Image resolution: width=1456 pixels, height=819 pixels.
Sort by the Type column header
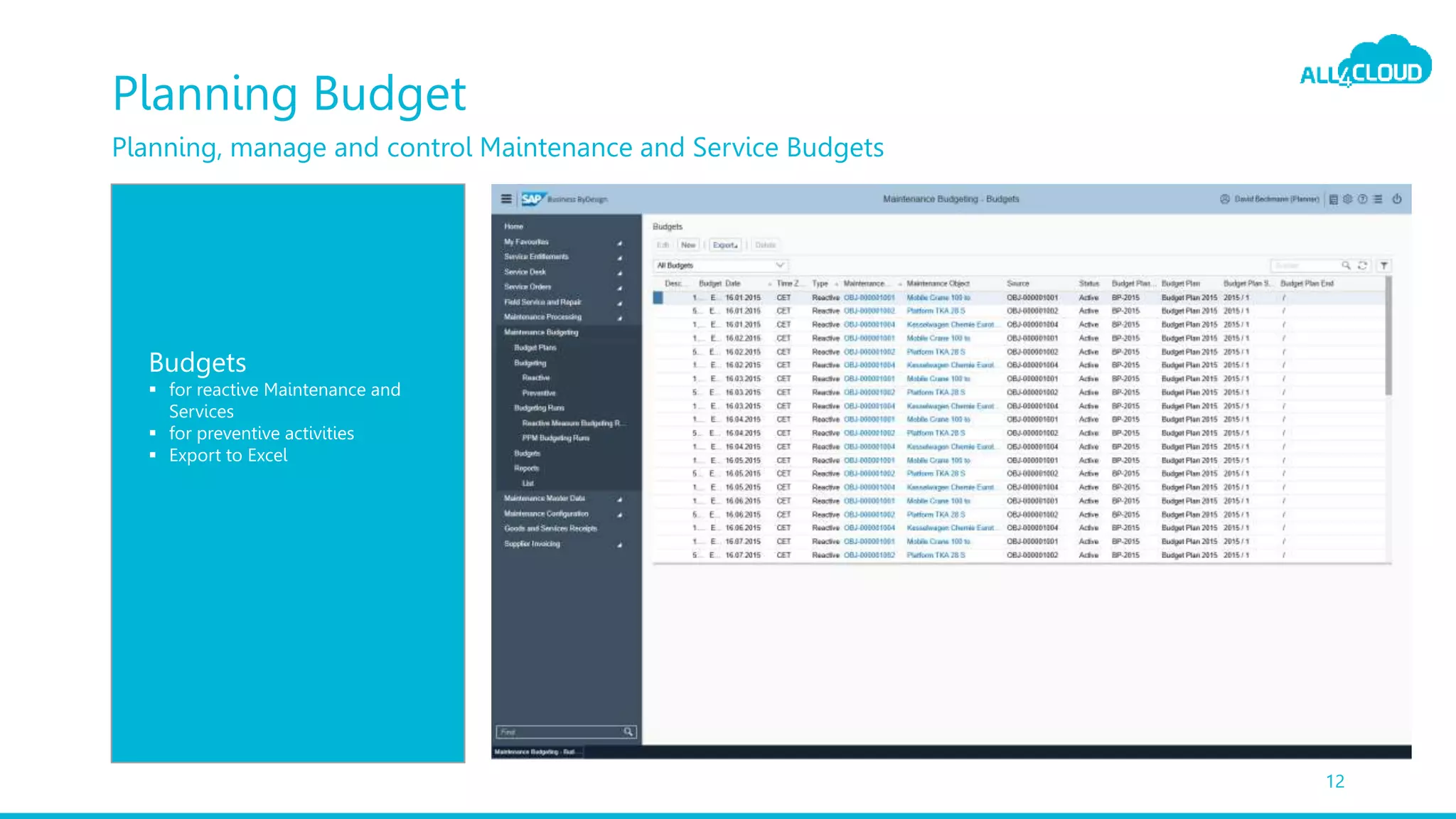click(820, 284)
